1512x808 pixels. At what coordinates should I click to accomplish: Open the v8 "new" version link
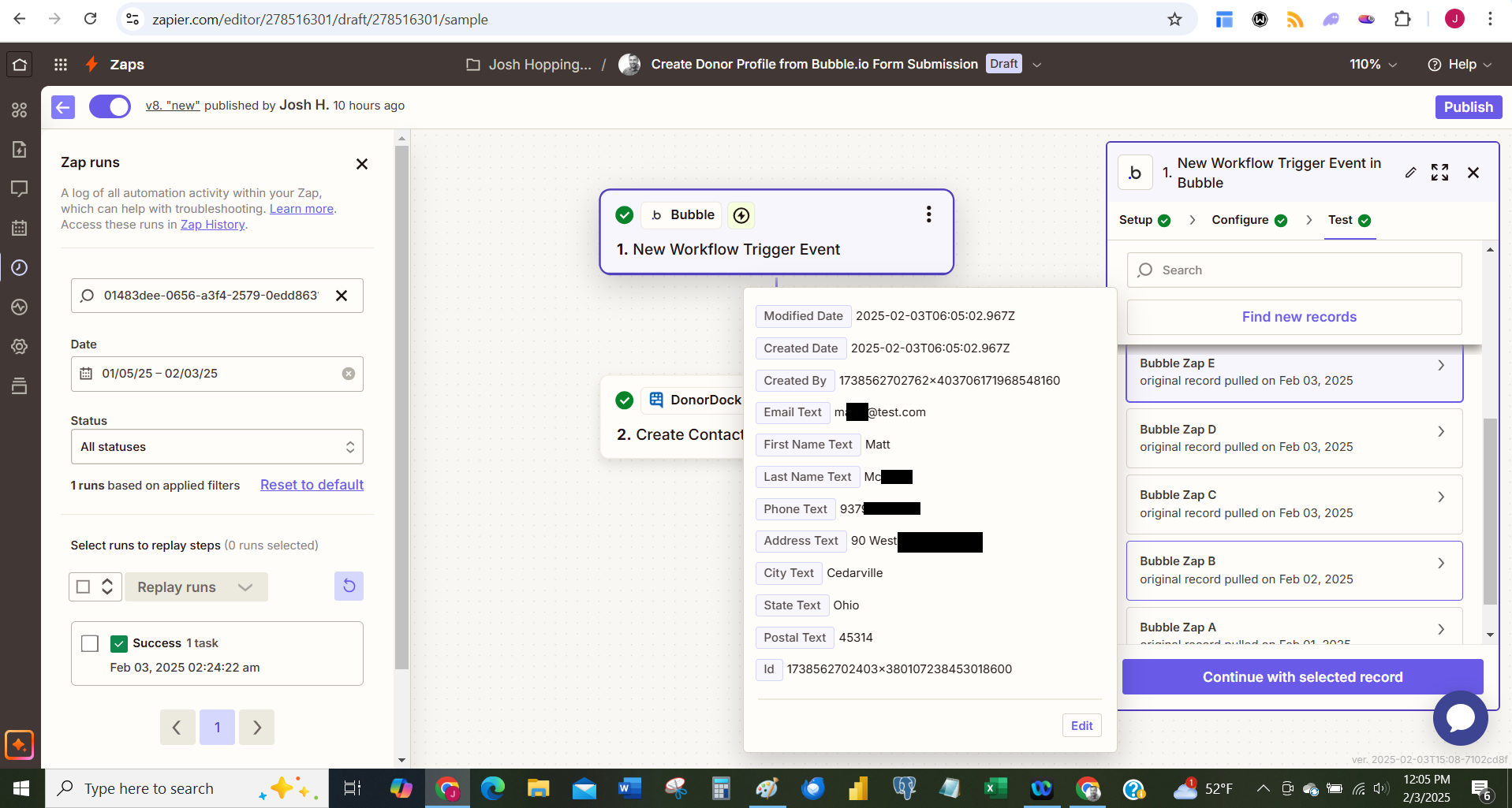173,106
